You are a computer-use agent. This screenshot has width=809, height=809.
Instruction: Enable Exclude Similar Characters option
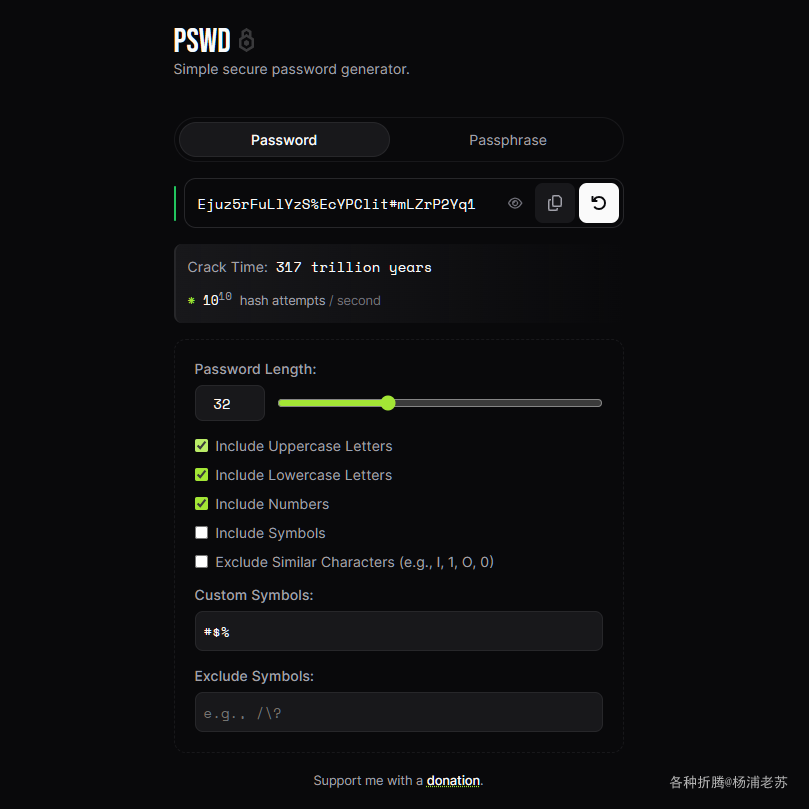(202, 561)
